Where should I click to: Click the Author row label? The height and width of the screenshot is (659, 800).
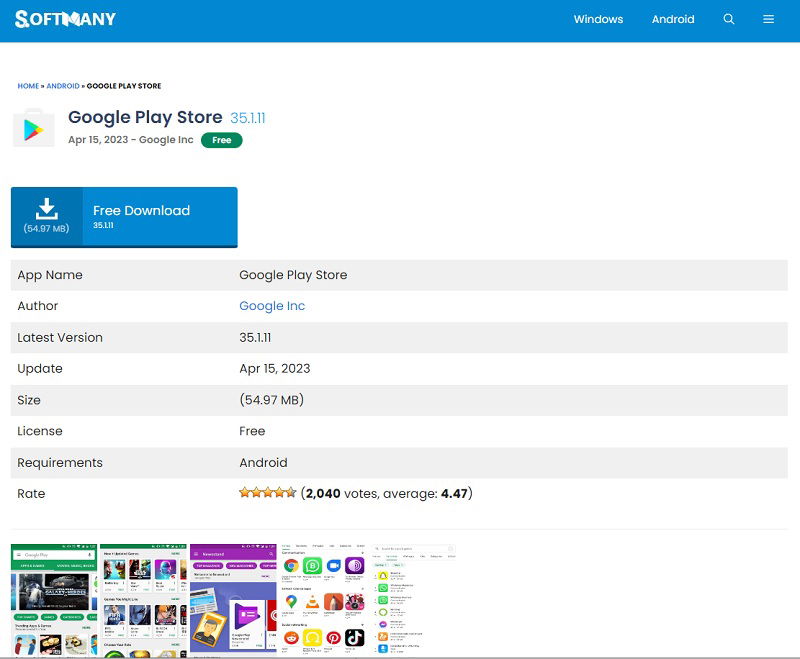pos(38,306)
